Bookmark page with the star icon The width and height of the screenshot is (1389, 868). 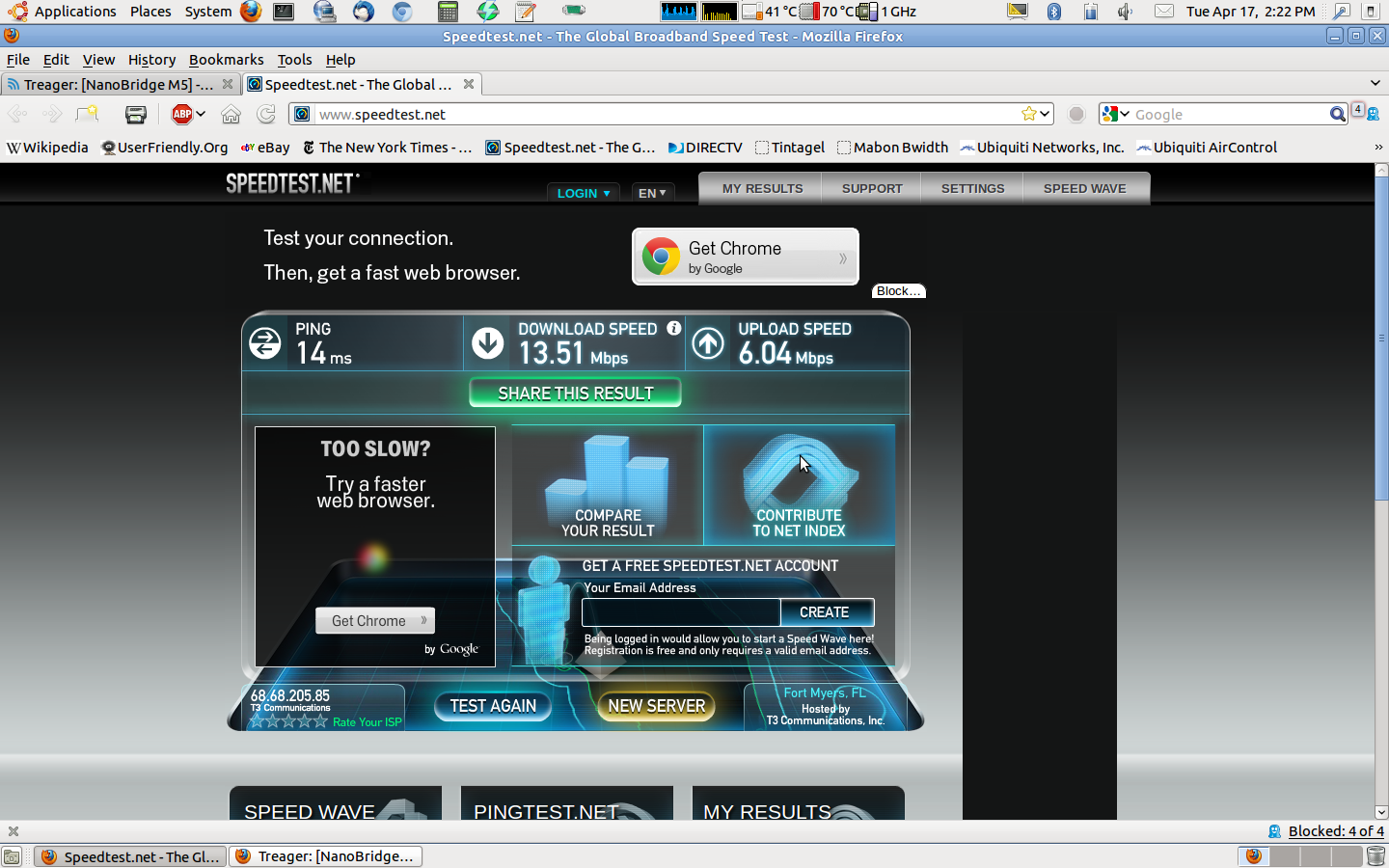tap(1029, 114)
